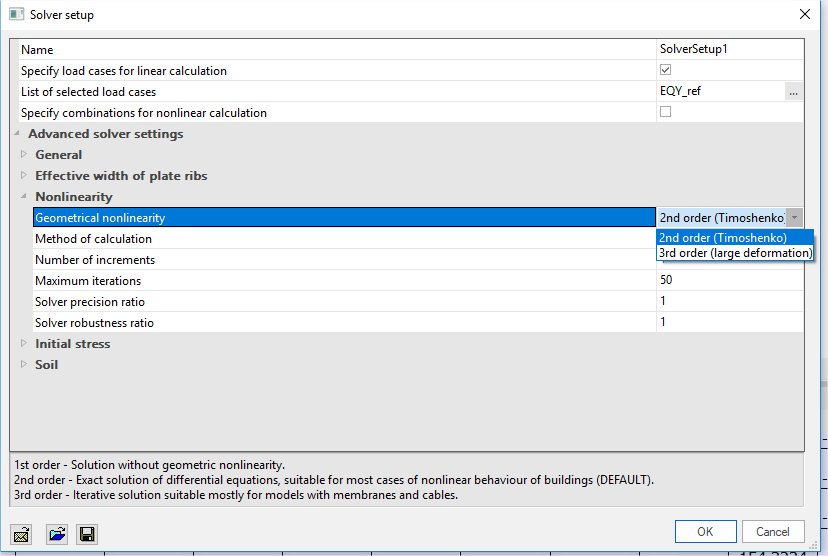The height and width of the screenshot is (556, 828).
Task: Expand the General settings section
Action: click(25, 155)
